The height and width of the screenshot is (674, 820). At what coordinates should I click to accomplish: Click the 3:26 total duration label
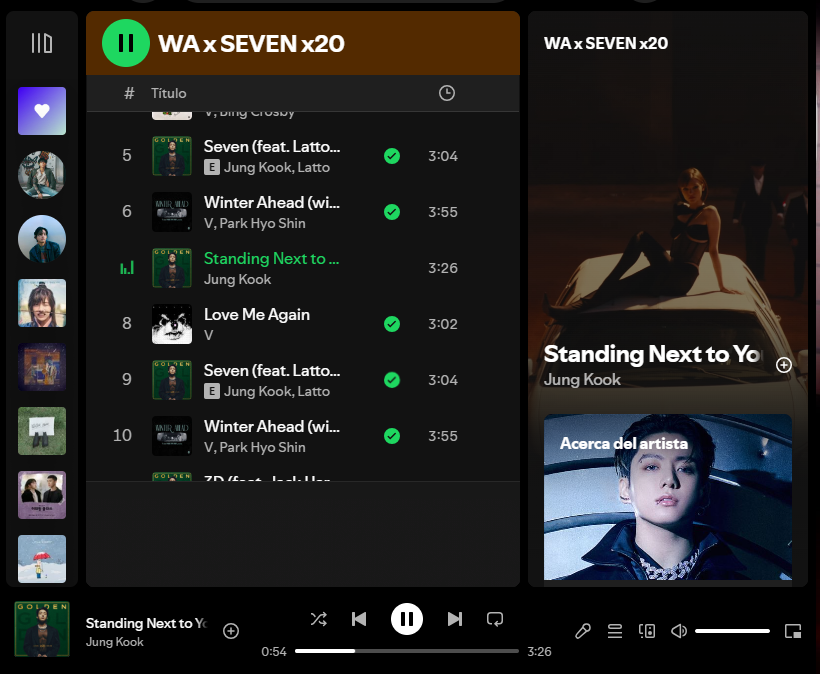[539, 652]
